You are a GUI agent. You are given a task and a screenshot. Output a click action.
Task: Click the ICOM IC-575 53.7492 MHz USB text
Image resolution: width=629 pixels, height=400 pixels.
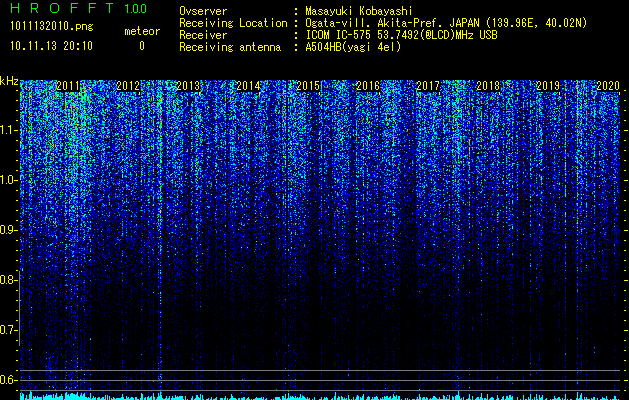click(x=401, y=35)
